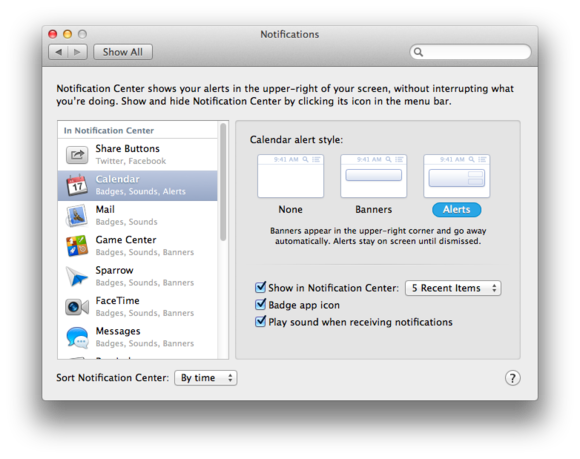
Task: Toggle Play sound when receiving notifications
Action: (x=260, y=321)
